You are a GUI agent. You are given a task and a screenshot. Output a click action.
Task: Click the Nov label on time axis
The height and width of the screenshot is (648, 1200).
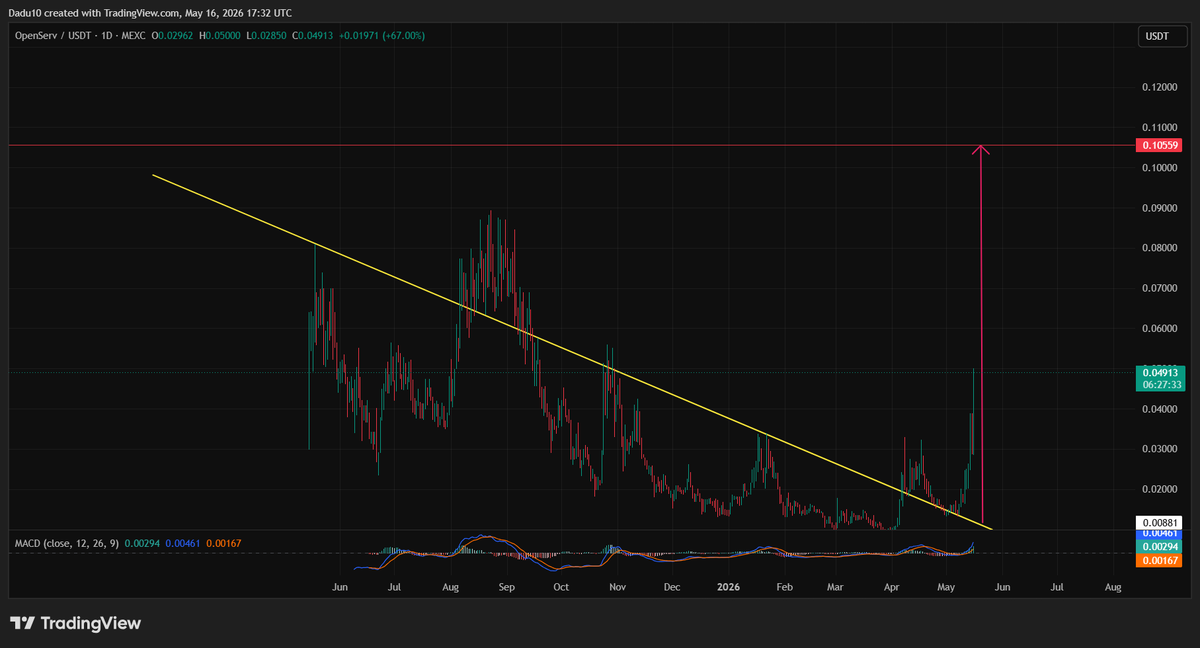(617, 587)
